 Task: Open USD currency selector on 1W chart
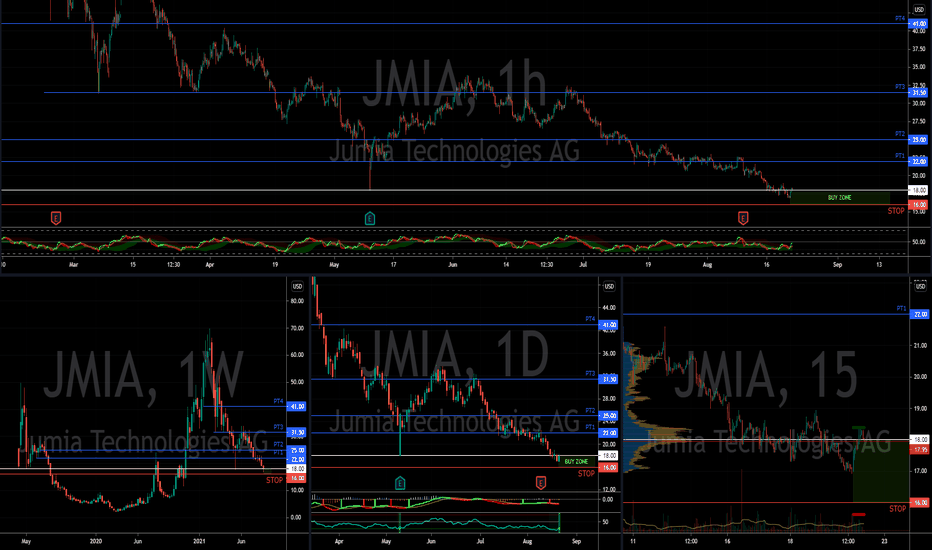coord(297,287)
